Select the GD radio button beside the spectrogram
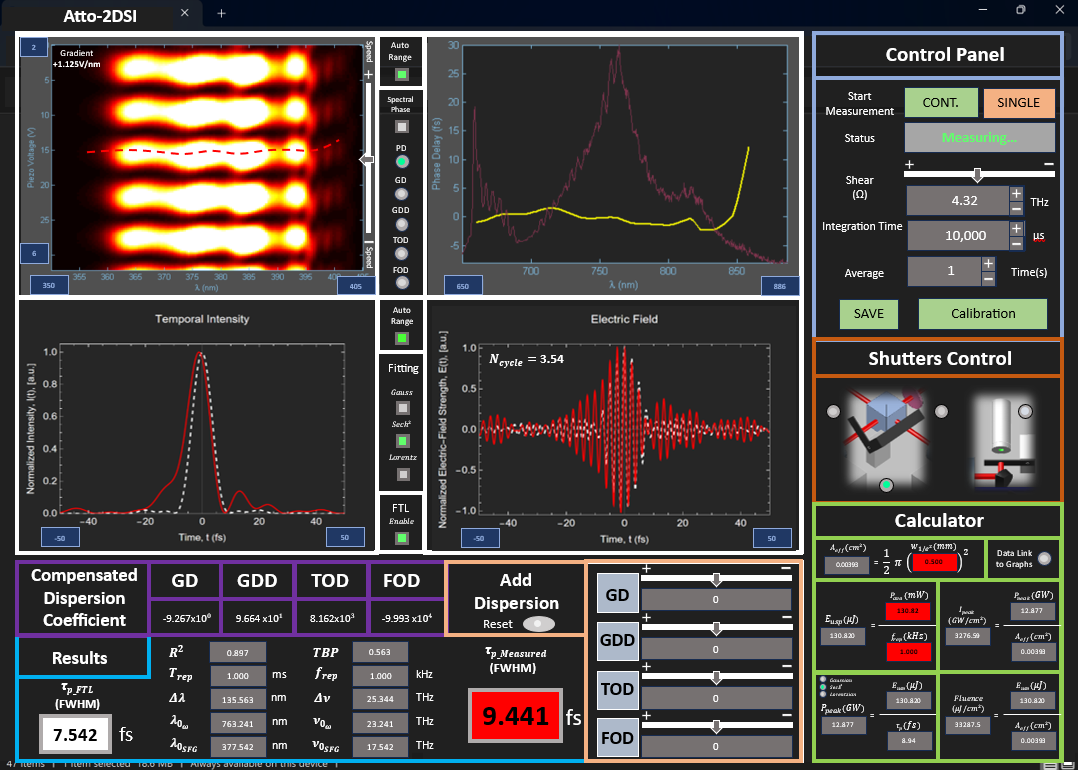Viewport: 1078px width, 770px height. pos(402,194)
